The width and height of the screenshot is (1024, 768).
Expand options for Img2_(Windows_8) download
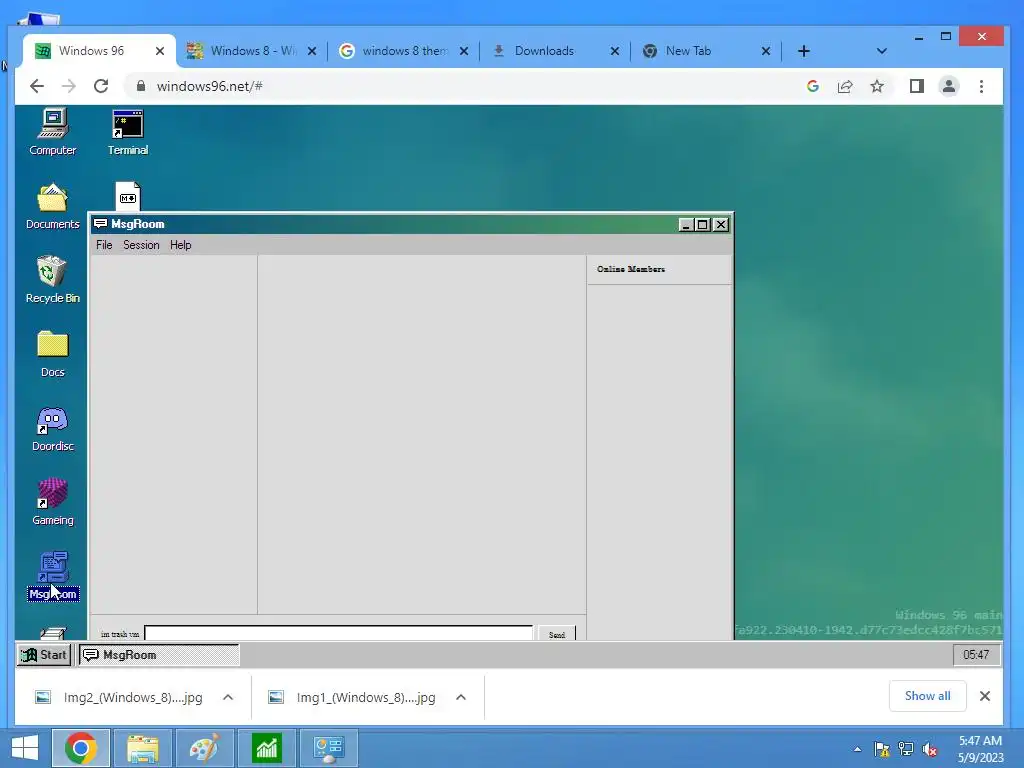(x=228, y=697)
